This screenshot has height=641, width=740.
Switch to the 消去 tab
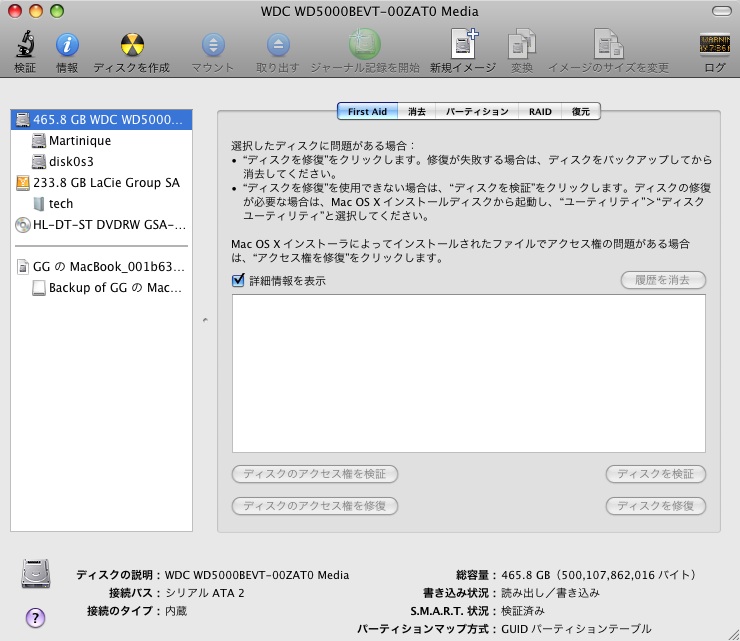point(417,111)
